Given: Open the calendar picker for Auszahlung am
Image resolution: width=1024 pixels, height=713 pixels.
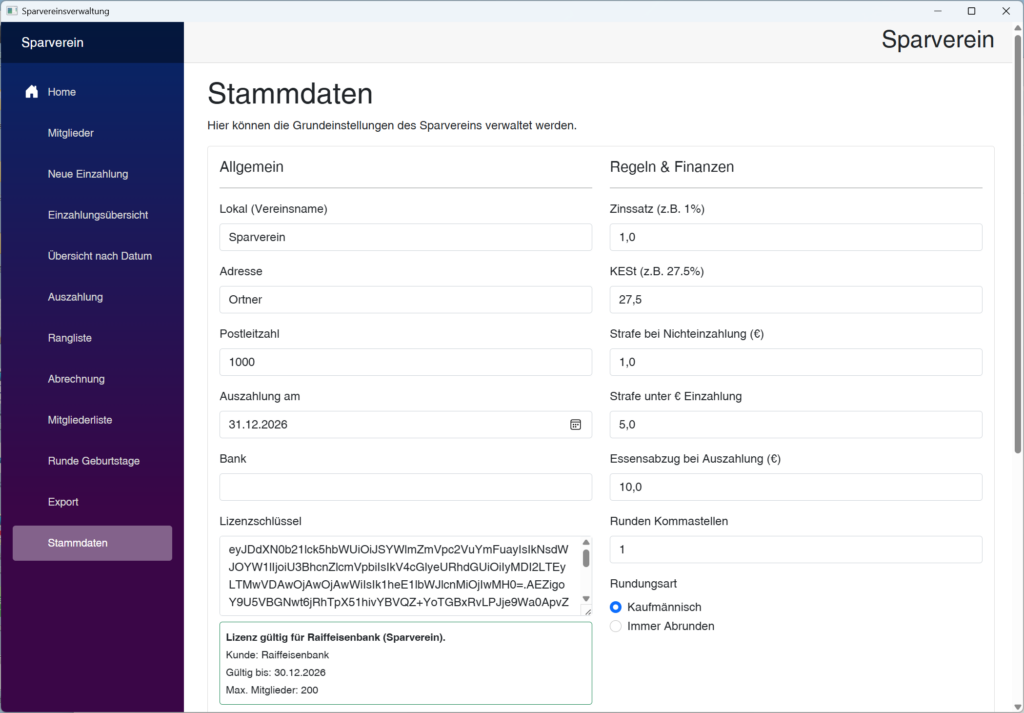Looking at the screenshot, I should 576,424.
